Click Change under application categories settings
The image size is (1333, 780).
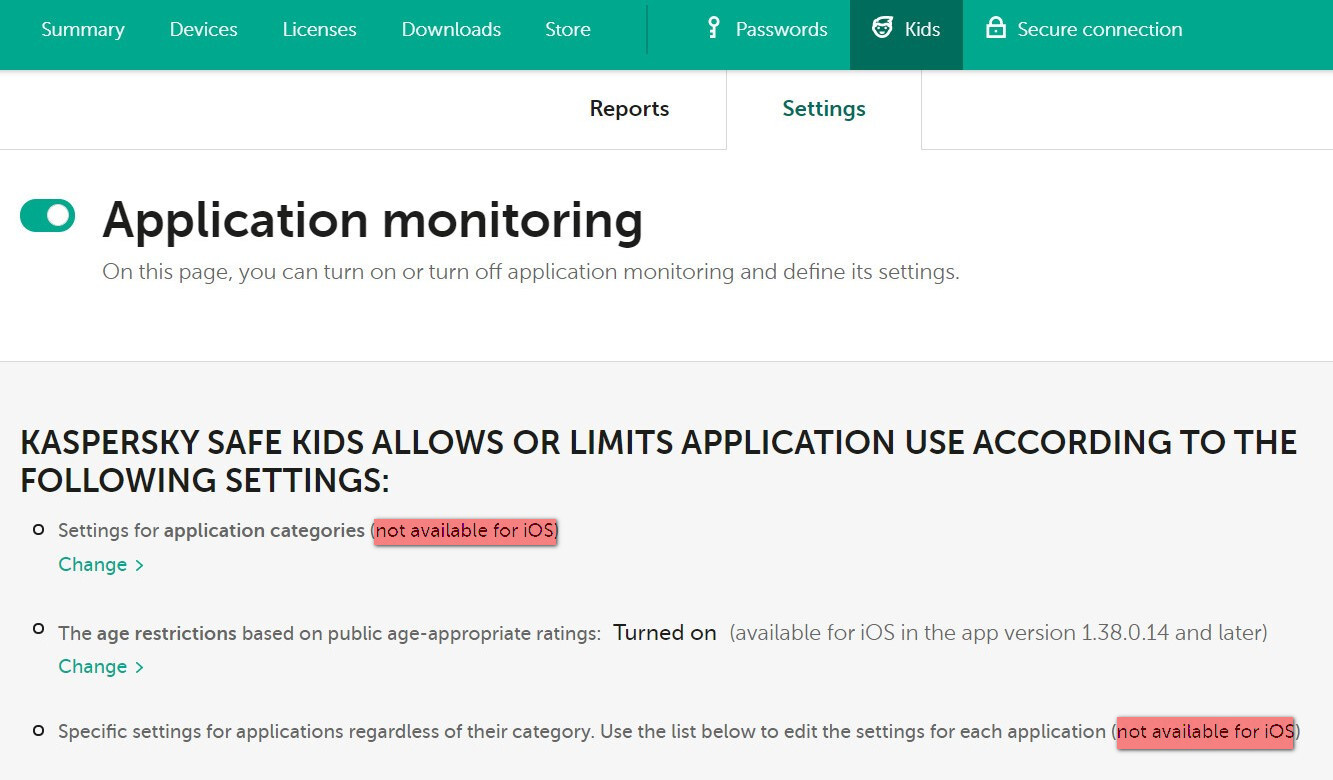pyautogui.click(x=101, y=565)
